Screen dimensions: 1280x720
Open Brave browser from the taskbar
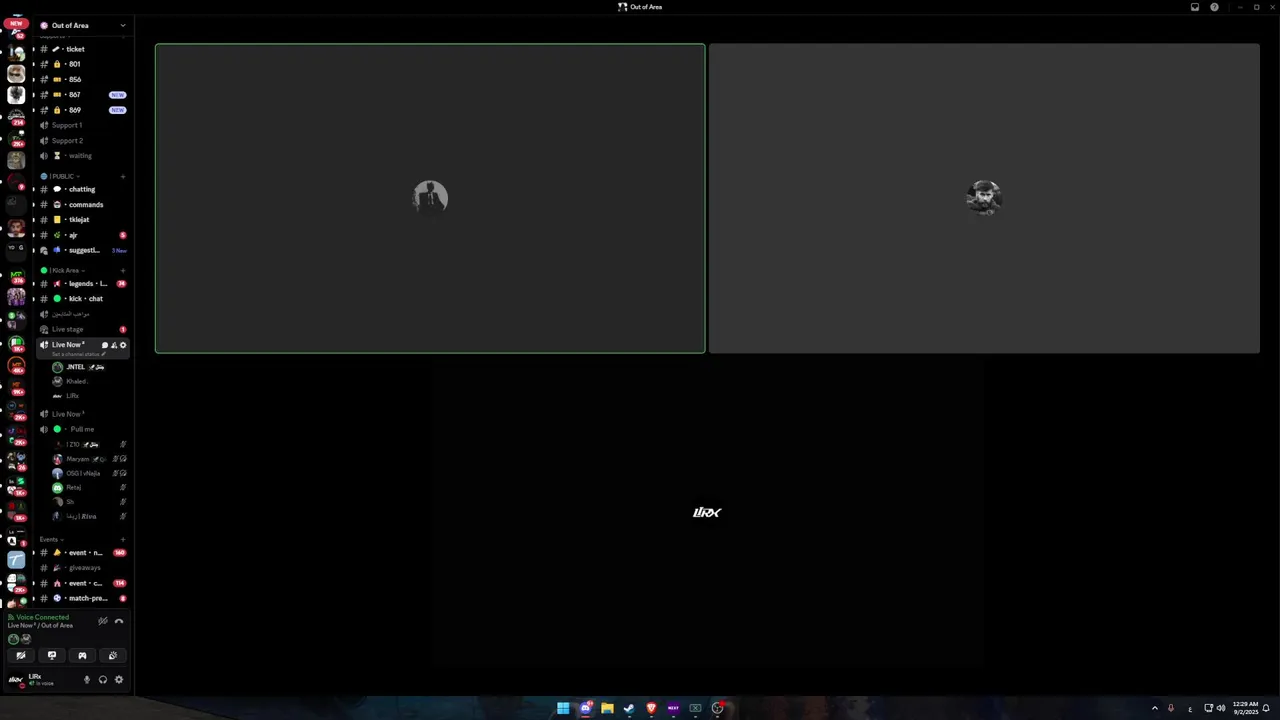(x=651, y=708)
